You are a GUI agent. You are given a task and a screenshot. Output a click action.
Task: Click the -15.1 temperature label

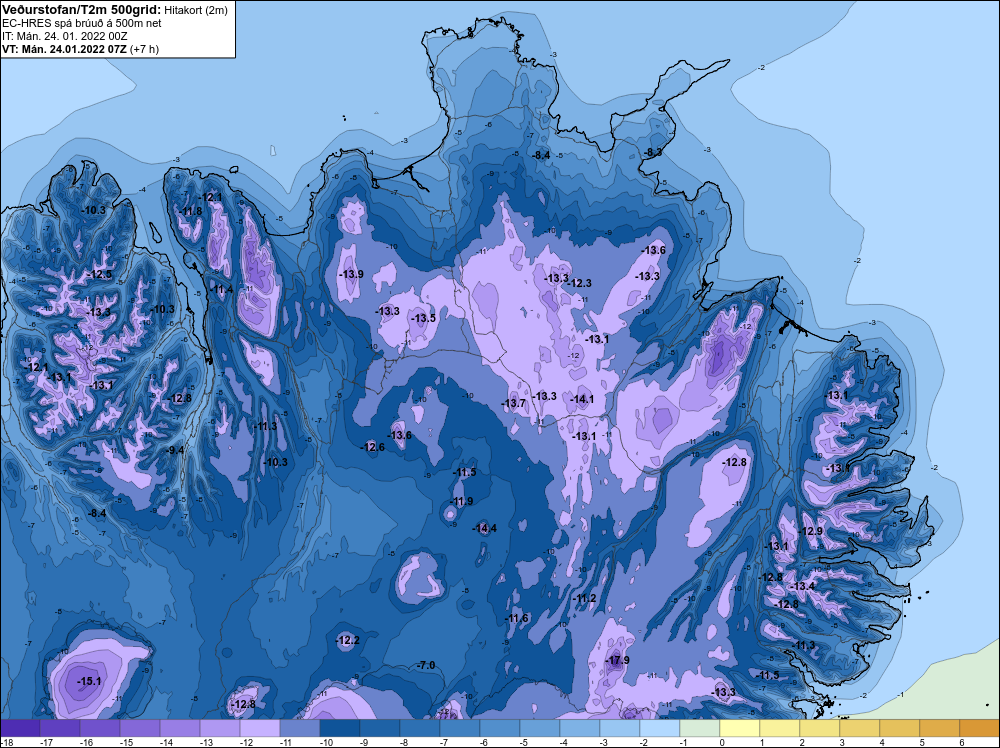click(89, 681)
